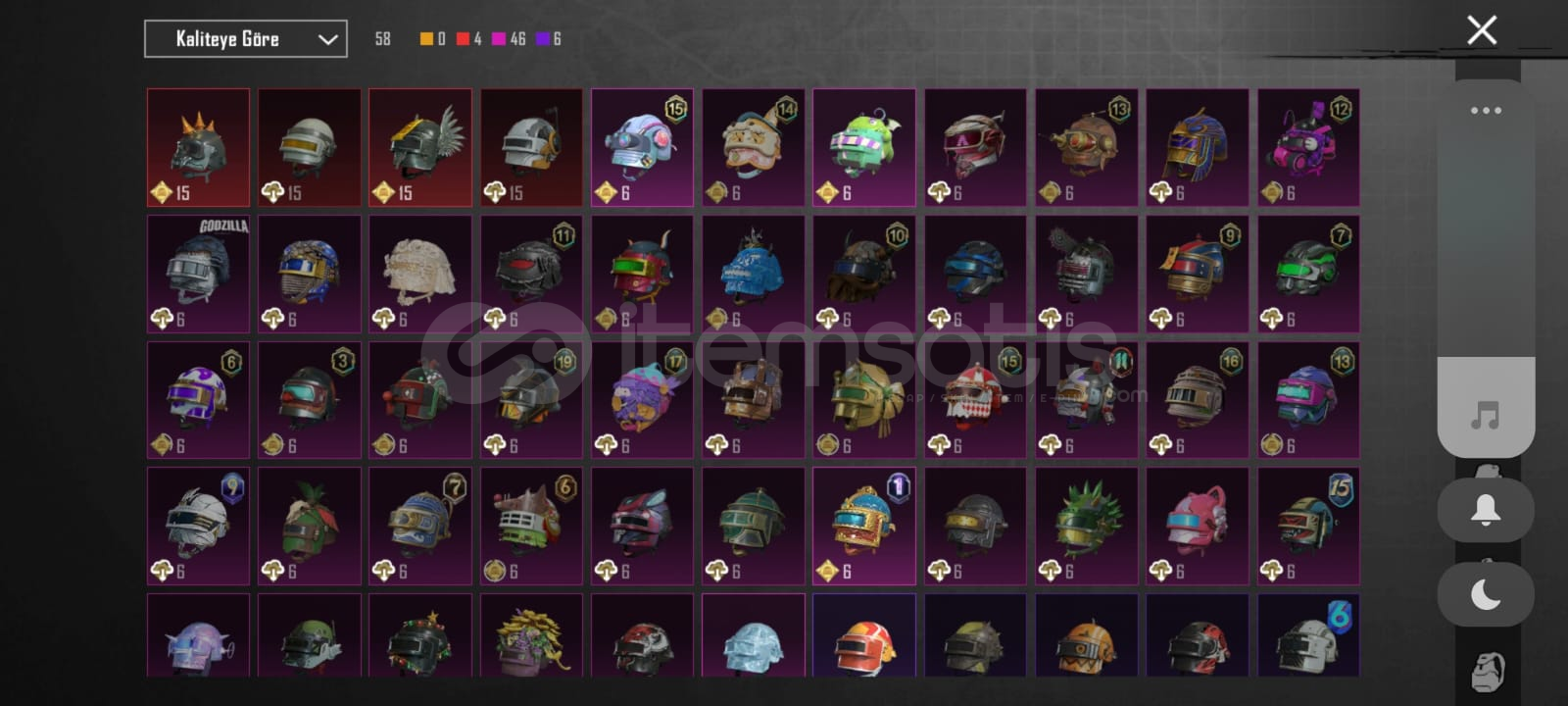The width and height of the screenshot is (1568, 706).
Task: Select the green spiky dragon helmet
Action: [1087, 526]
